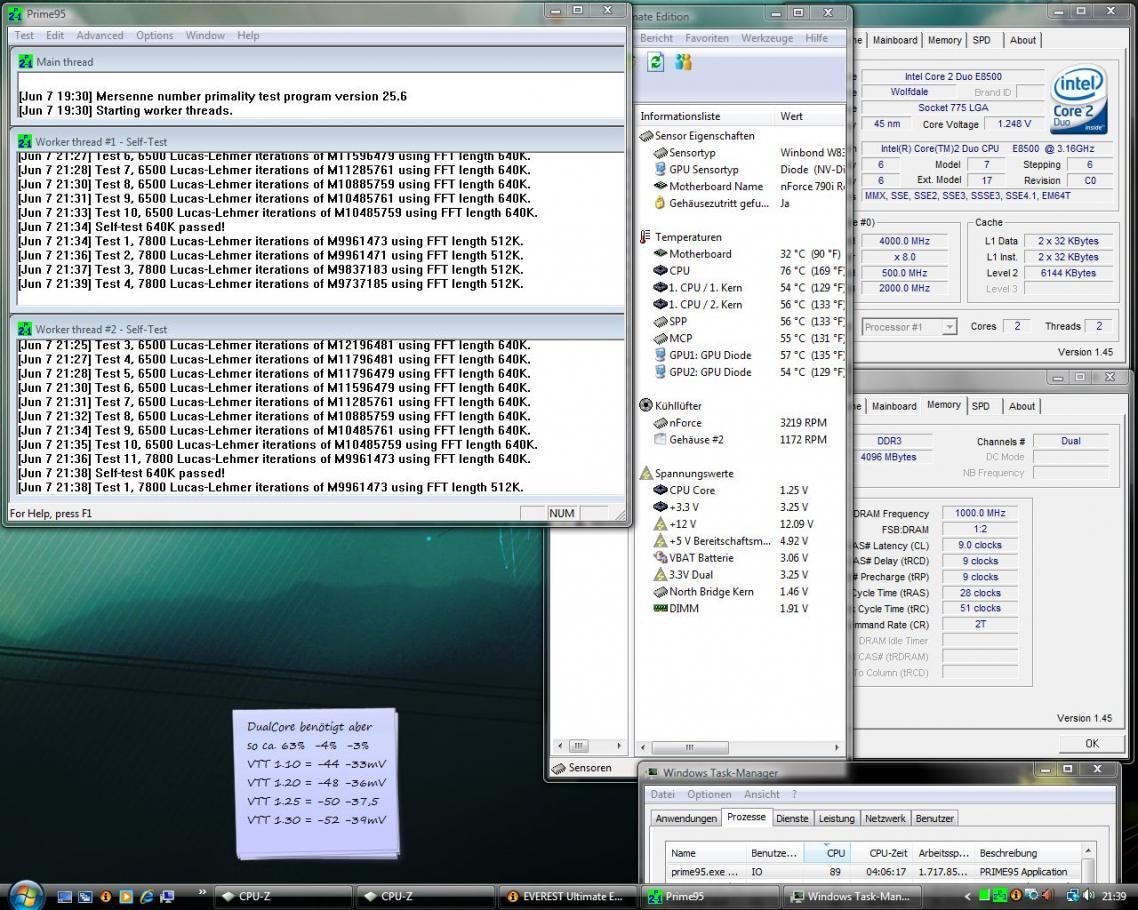Launch Internet Explorer from quick launch
This screenshot has height=910, width=1138.
tap(146, 896)
